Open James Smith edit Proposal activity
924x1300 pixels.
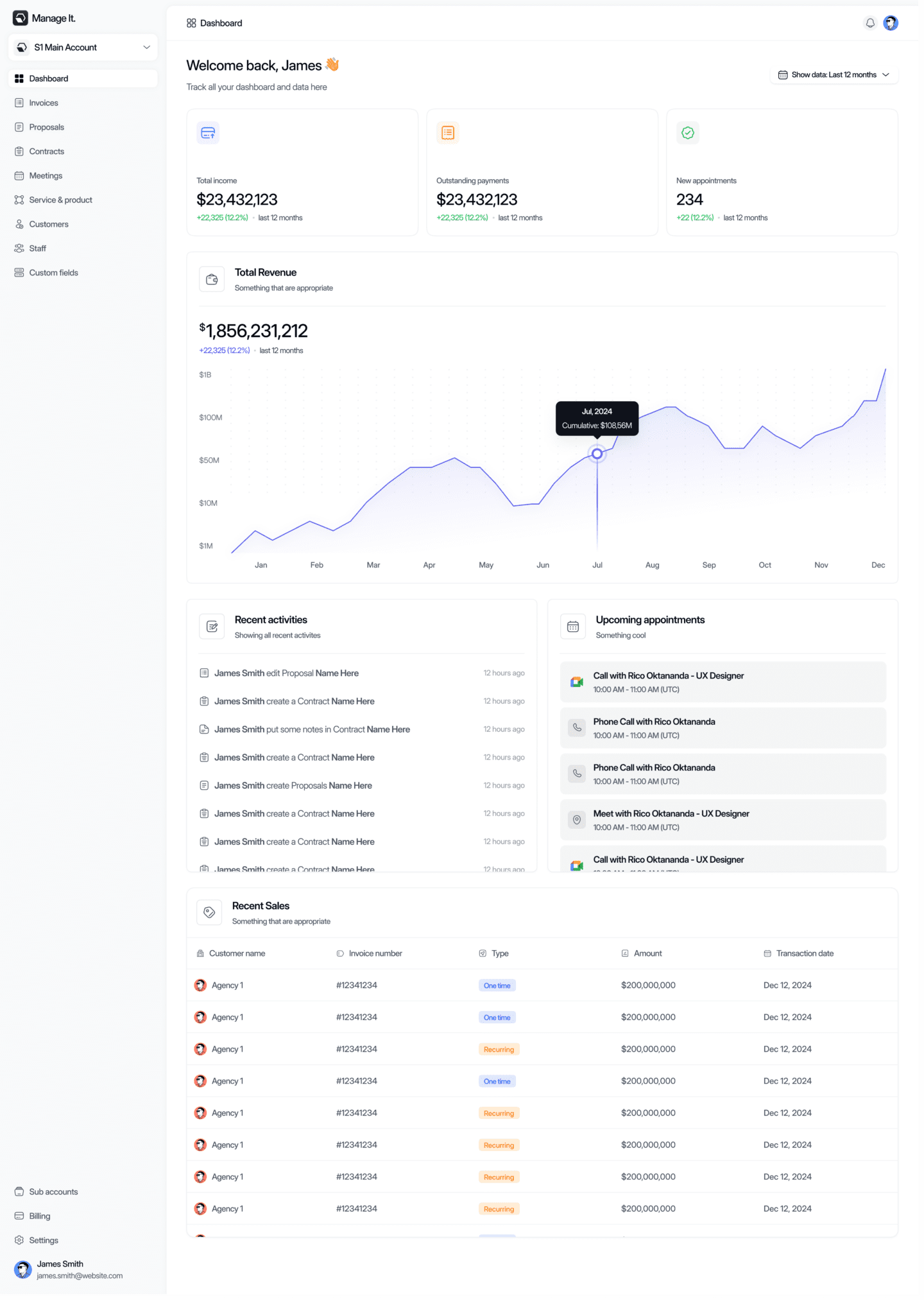[286, 673]
